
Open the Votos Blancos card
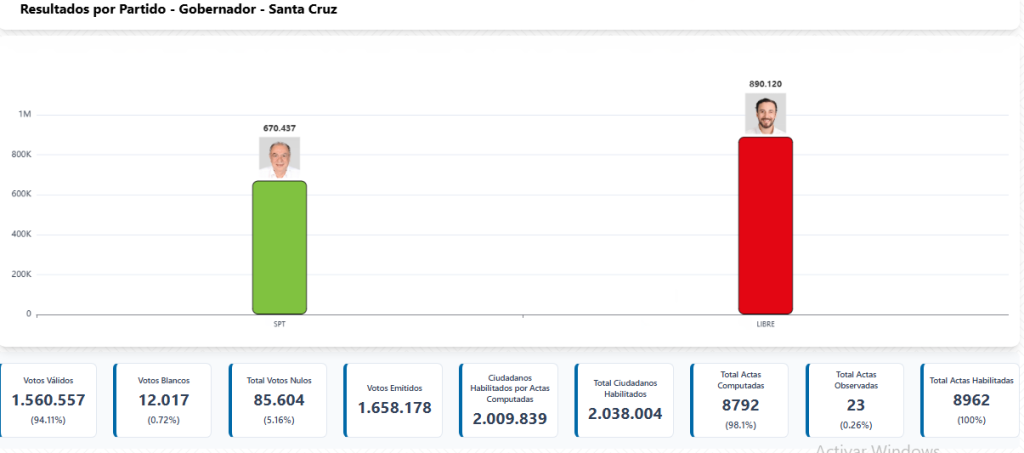point(164,400)
